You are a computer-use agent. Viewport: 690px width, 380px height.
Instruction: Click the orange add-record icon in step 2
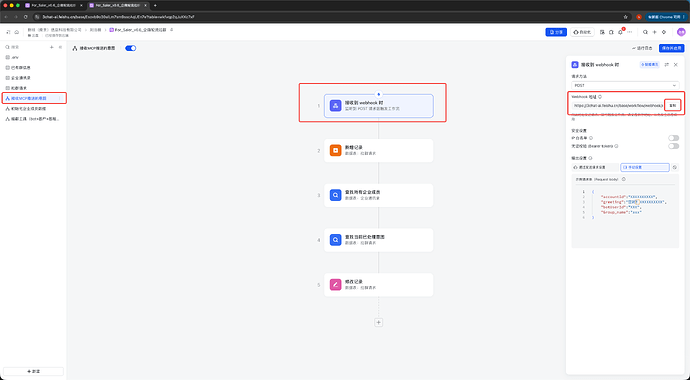335,150
